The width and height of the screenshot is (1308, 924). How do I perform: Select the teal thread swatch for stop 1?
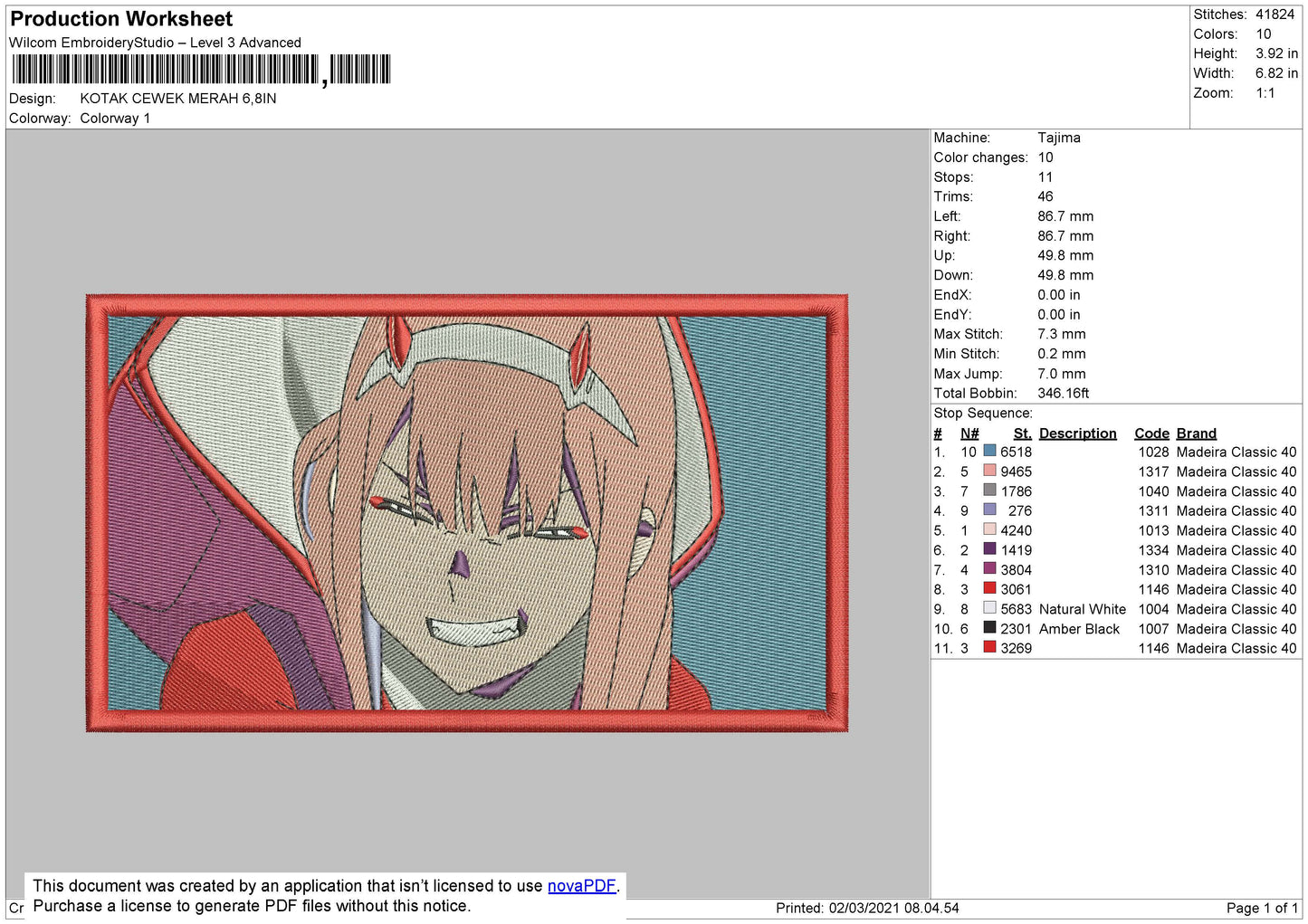990,452
